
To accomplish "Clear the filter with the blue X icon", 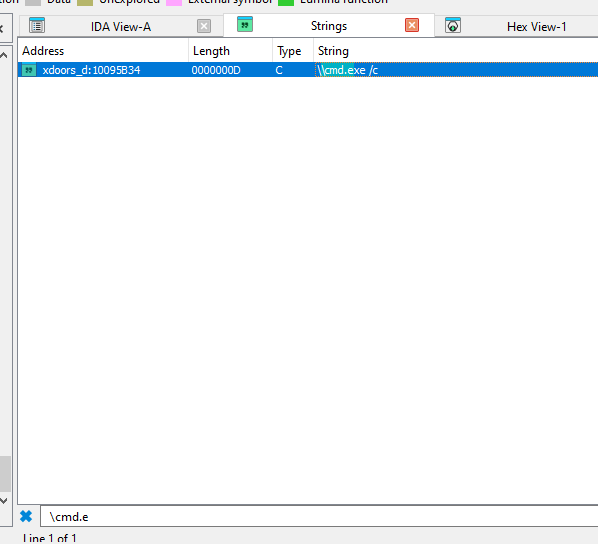I will click(x=26, y=516).
